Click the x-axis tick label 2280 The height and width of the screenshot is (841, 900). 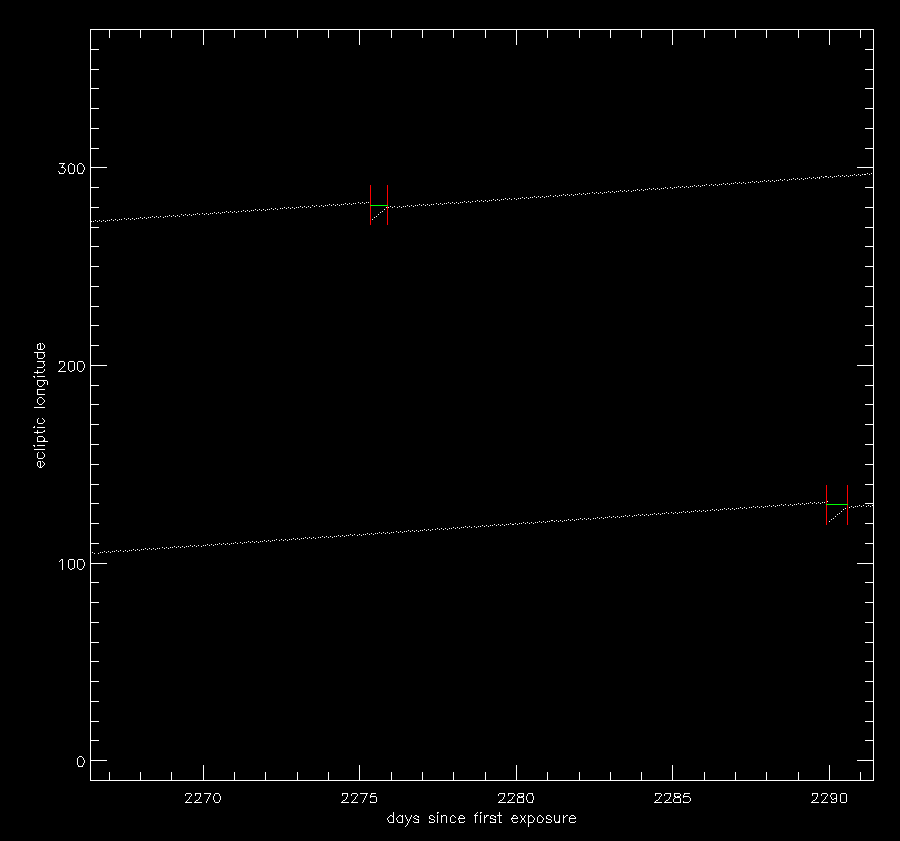(x=516, y=799)
